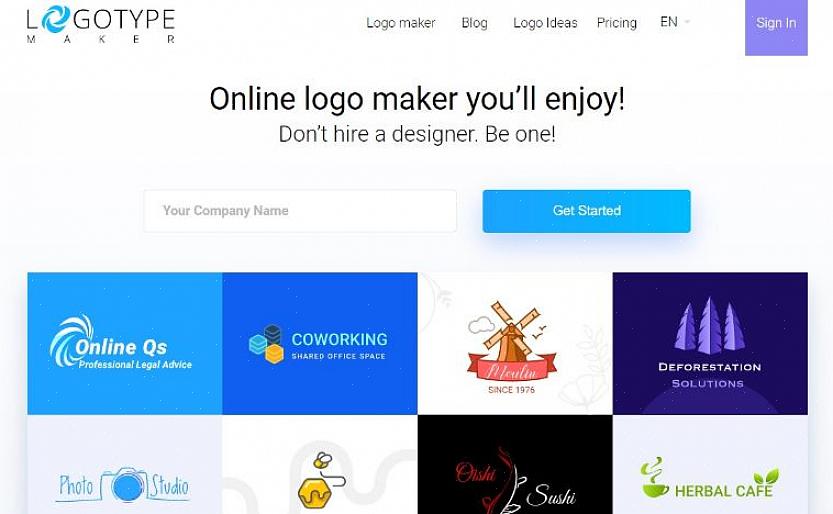Open the EN language dropdown
This screenshot has width=833, height=514.
click(675, 22)
